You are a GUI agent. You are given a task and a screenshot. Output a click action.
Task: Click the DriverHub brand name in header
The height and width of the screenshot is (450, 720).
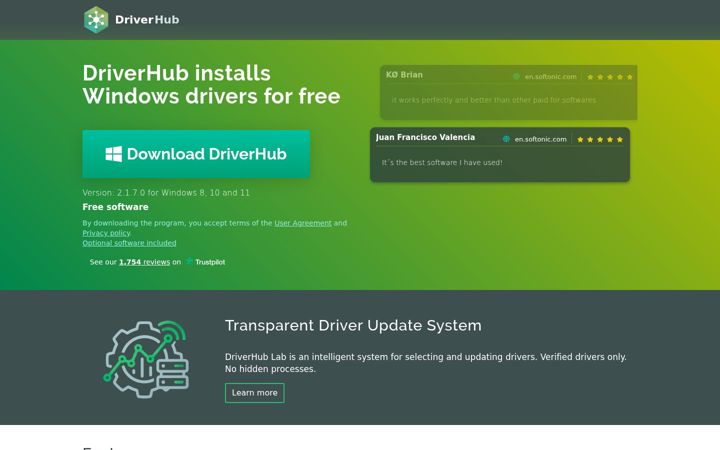[x=147, y=20]
